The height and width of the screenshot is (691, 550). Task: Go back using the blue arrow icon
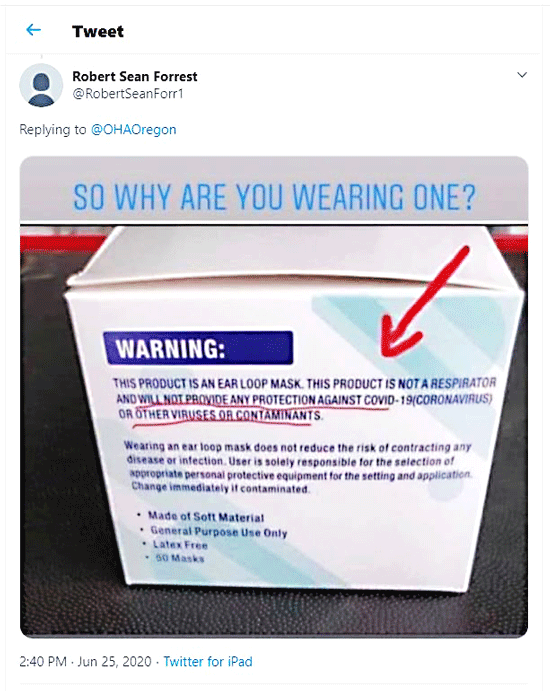(33, 30)
